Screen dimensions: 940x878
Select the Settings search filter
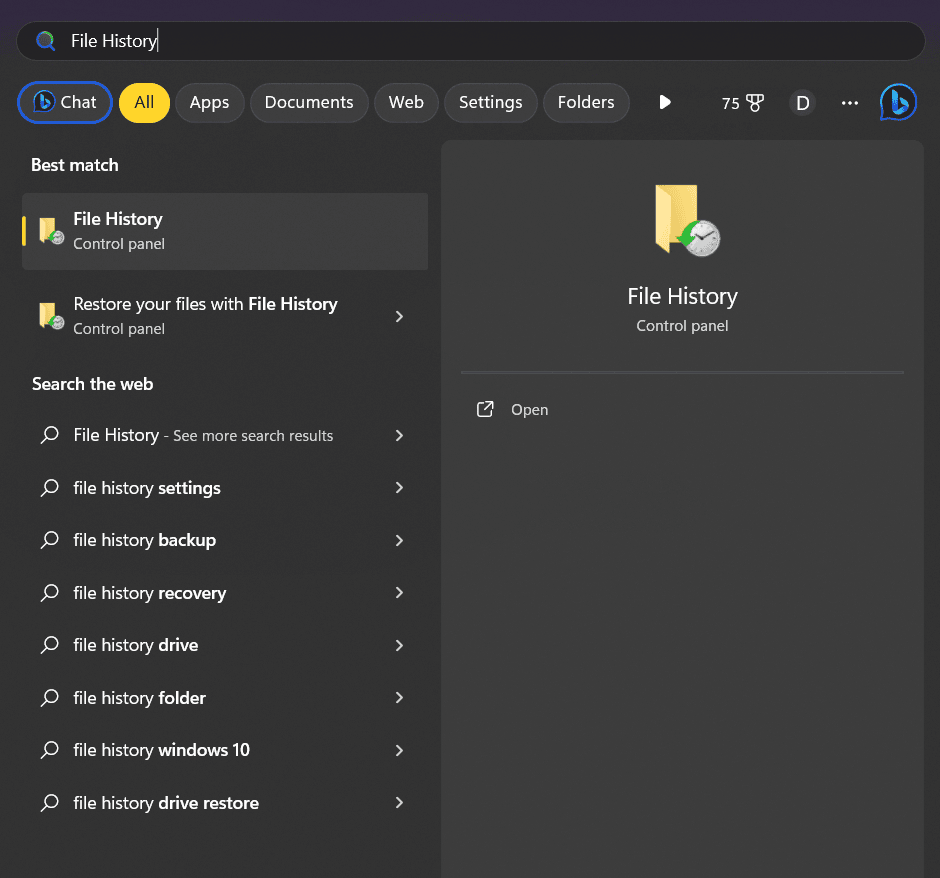click(490, 102)
